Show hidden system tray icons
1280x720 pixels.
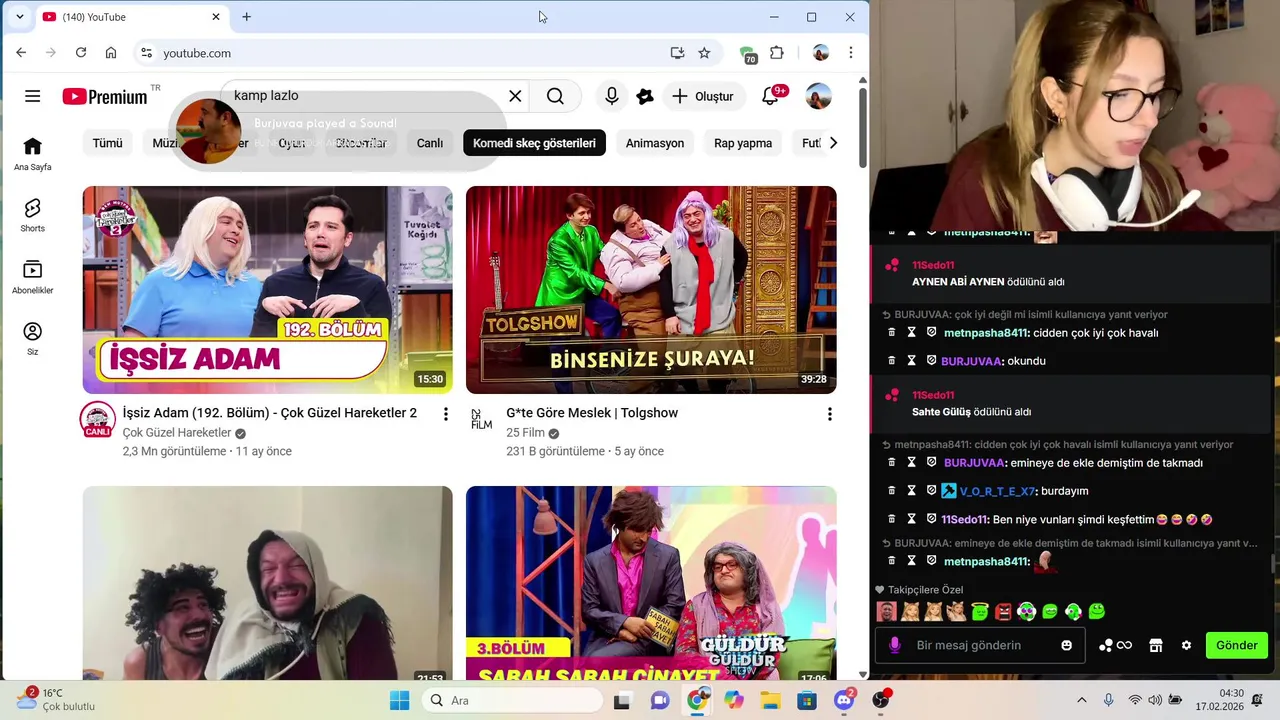[1081, 700]
